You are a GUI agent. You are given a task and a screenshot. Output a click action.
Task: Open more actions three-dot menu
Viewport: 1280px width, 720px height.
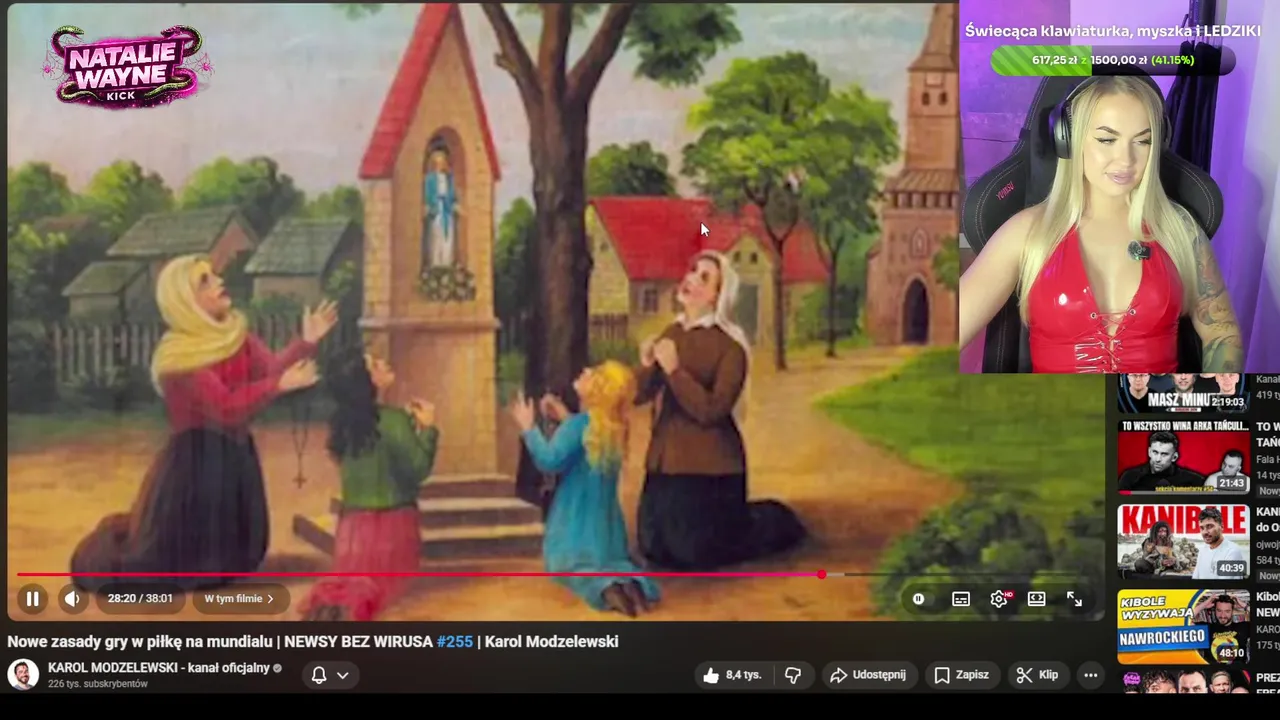tap(1091, 675)
